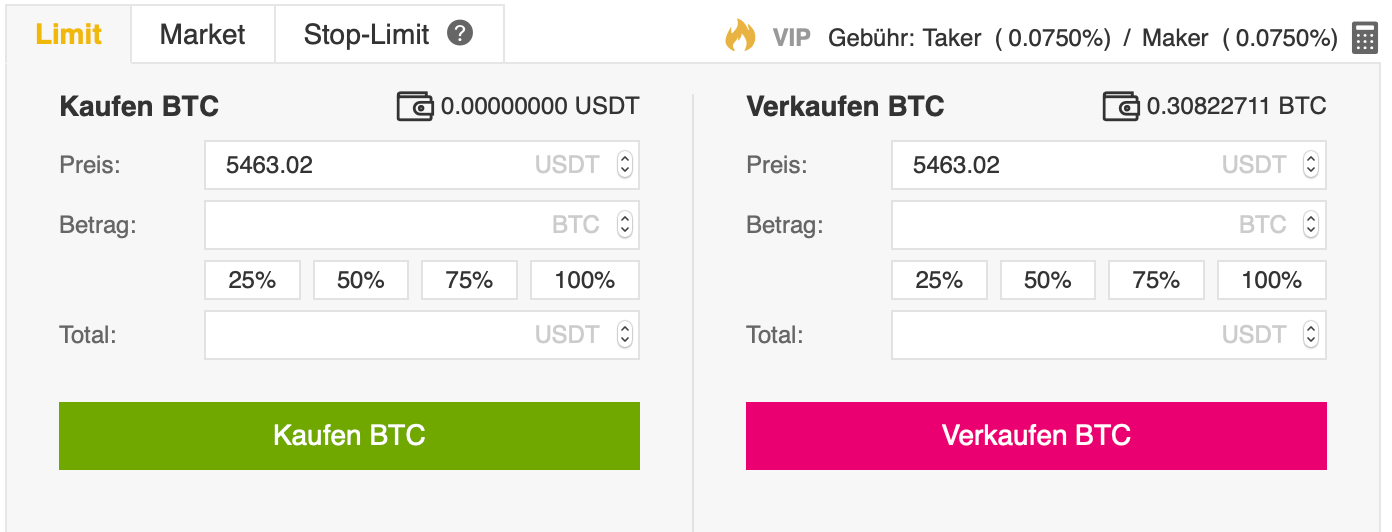Choose 25% for the sell amount
Image resolution: width=1392 pixels, height=532 pixels.
point(939,280)
